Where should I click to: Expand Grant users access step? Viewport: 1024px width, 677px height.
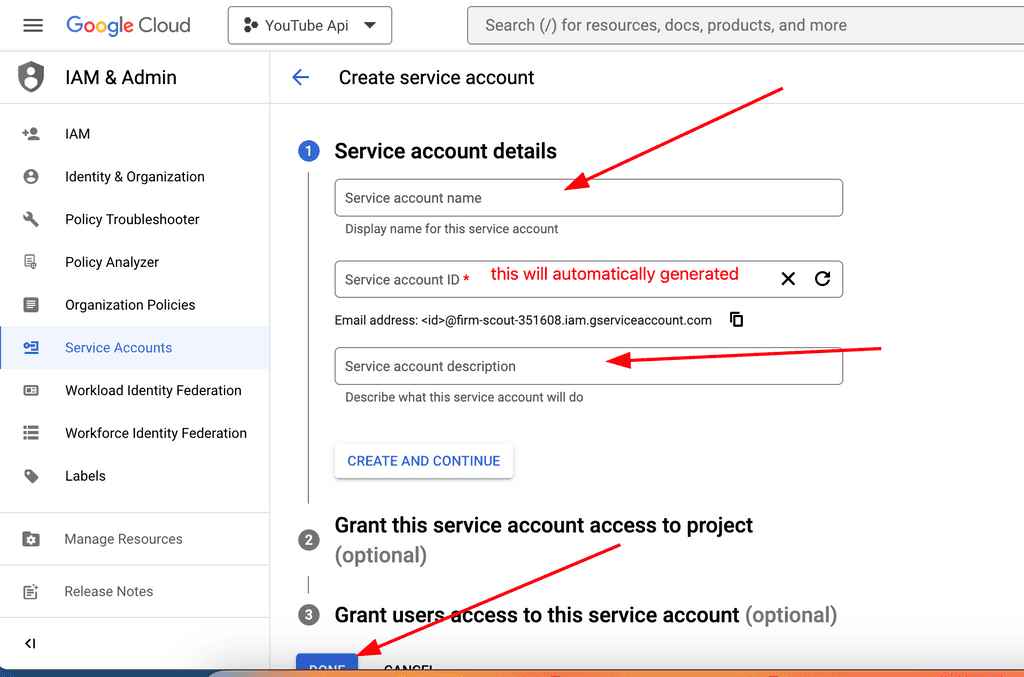click(x=585, y=615)
